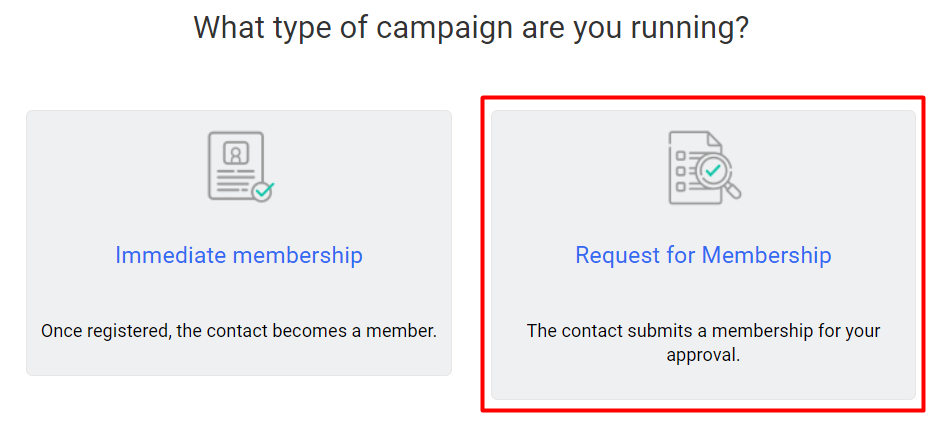The image size is (937, 431).
Task: Open the Request for Membership link
Action: pyautogui.click(x=703, y=255)
